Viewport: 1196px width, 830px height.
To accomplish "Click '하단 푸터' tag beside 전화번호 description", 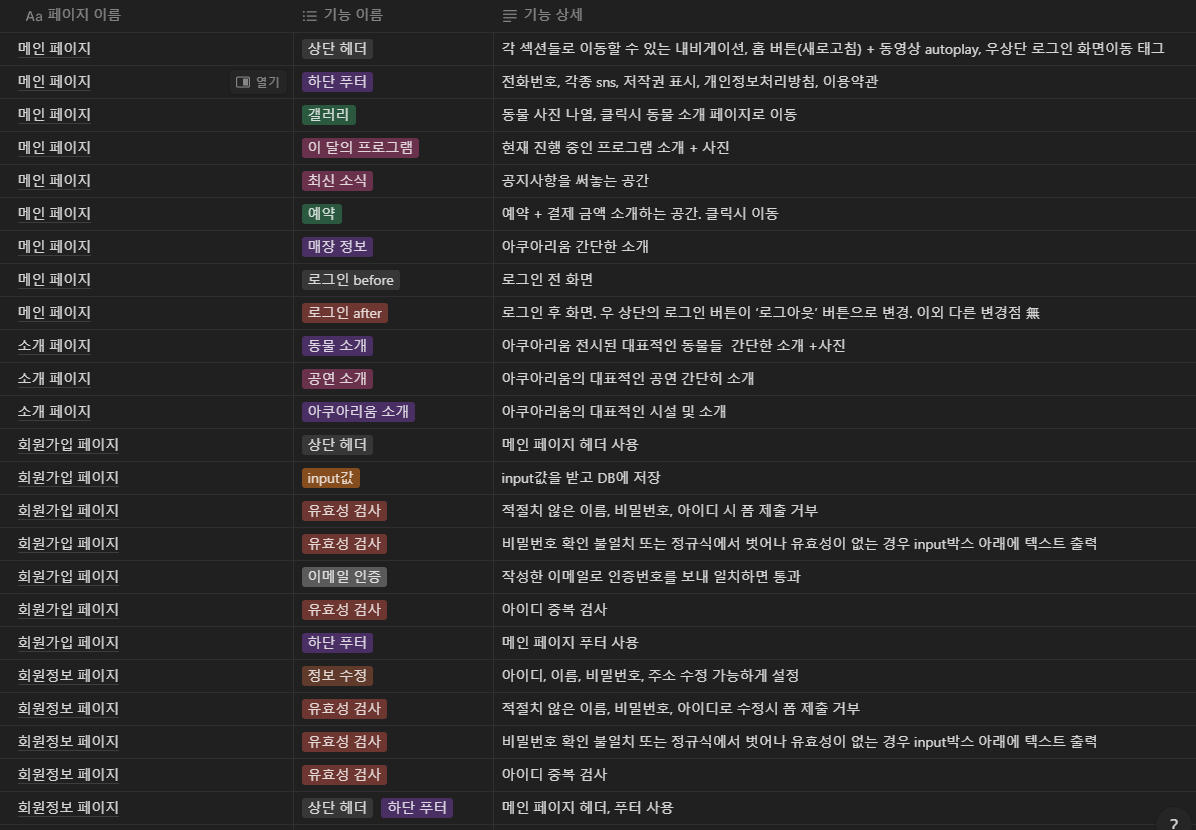I will coord(337,82).
